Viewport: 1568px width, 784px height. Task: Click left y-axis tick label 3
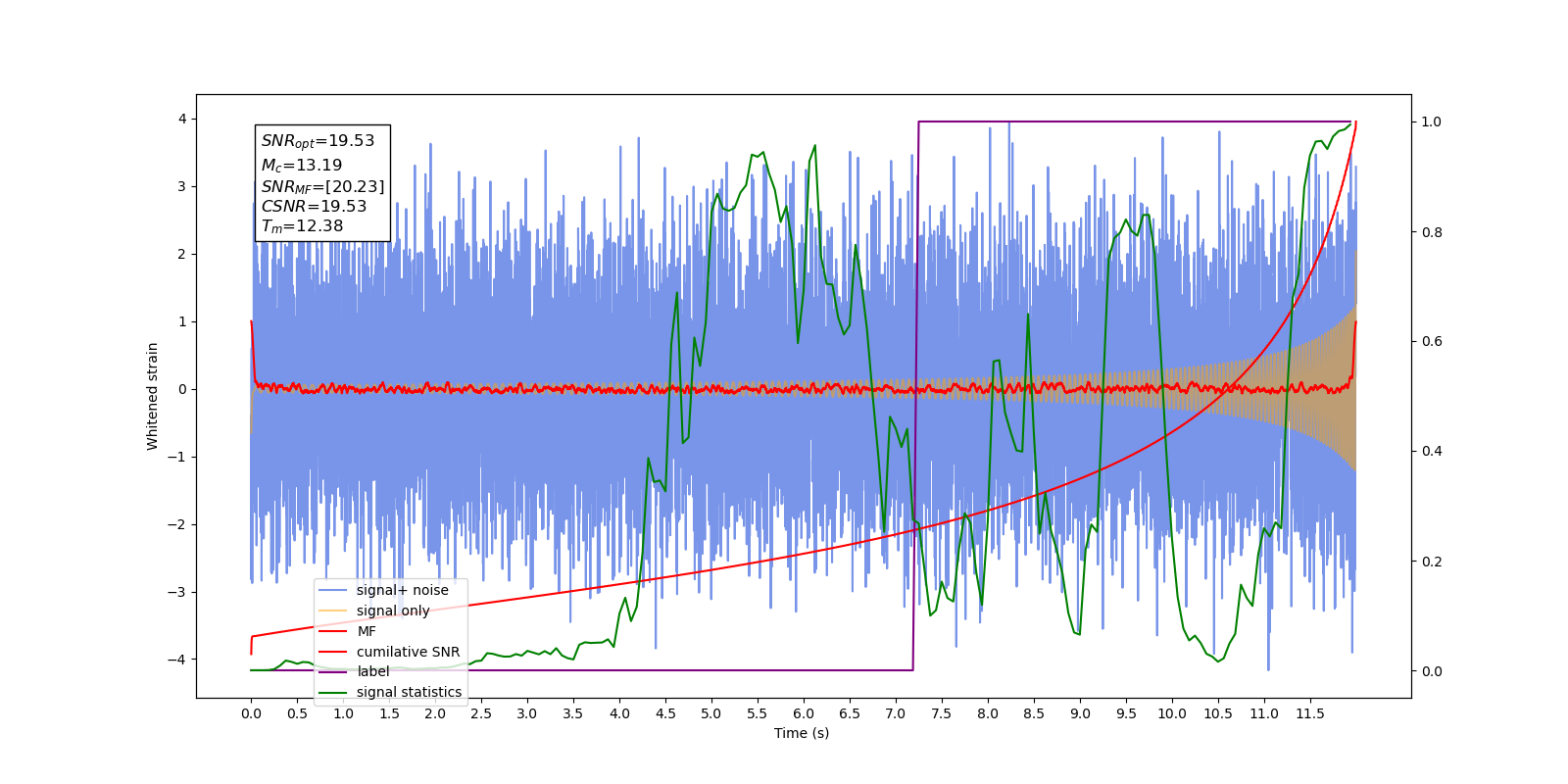point(181,186)
